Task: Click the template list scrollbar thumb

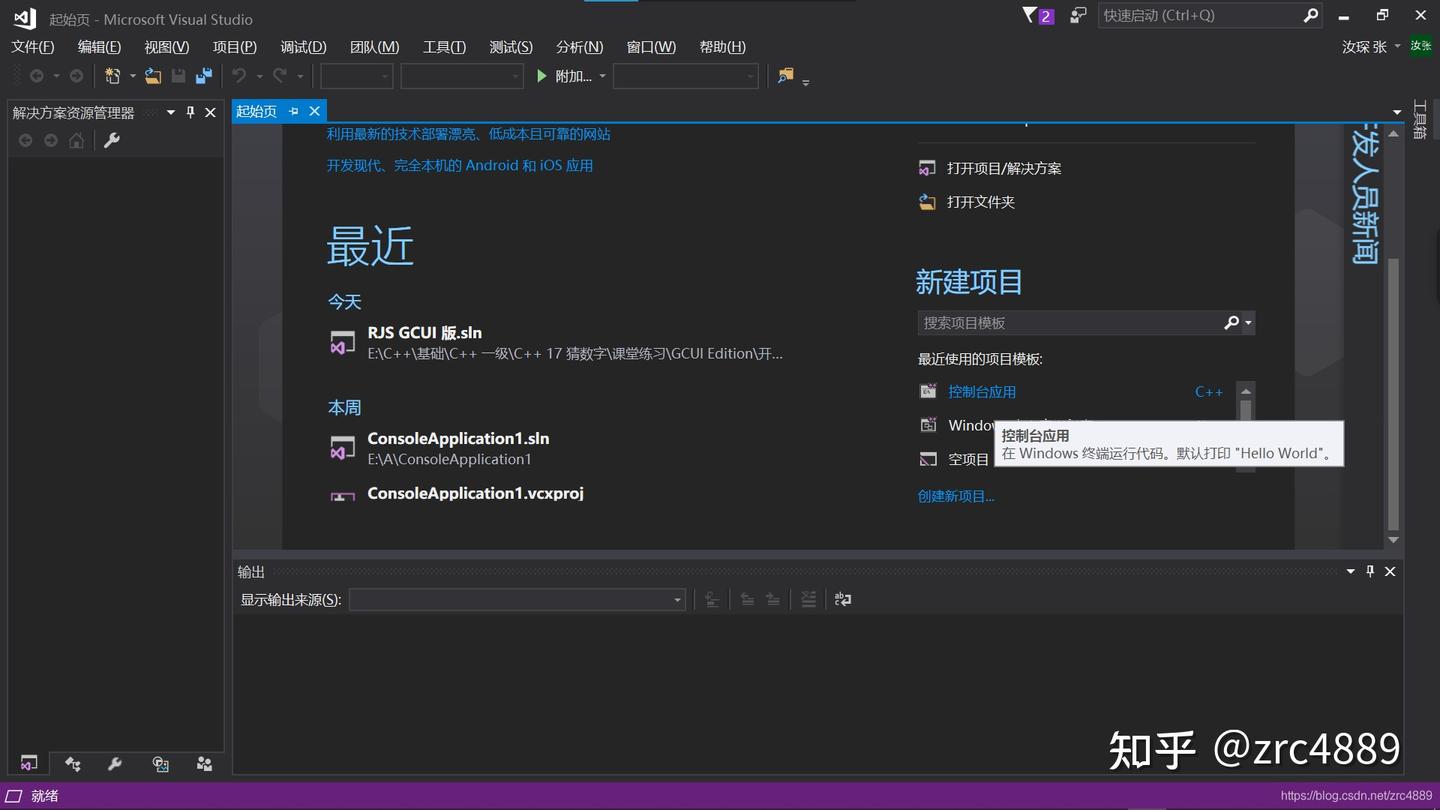Action: pyautogui.click(x=1245, y=412)
